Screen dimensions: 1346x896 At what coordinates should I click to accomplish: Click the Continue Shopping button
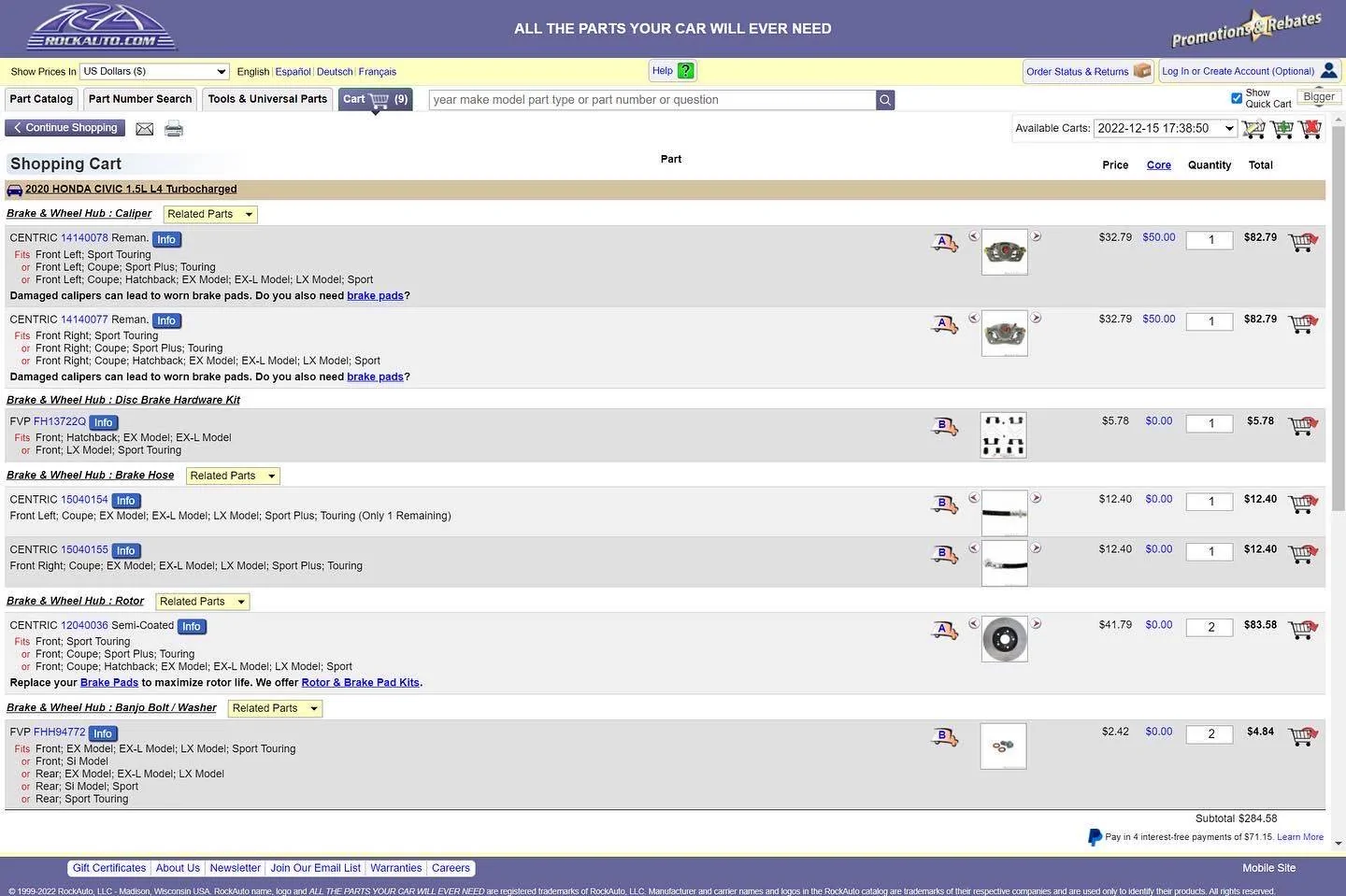pos(65,128)
